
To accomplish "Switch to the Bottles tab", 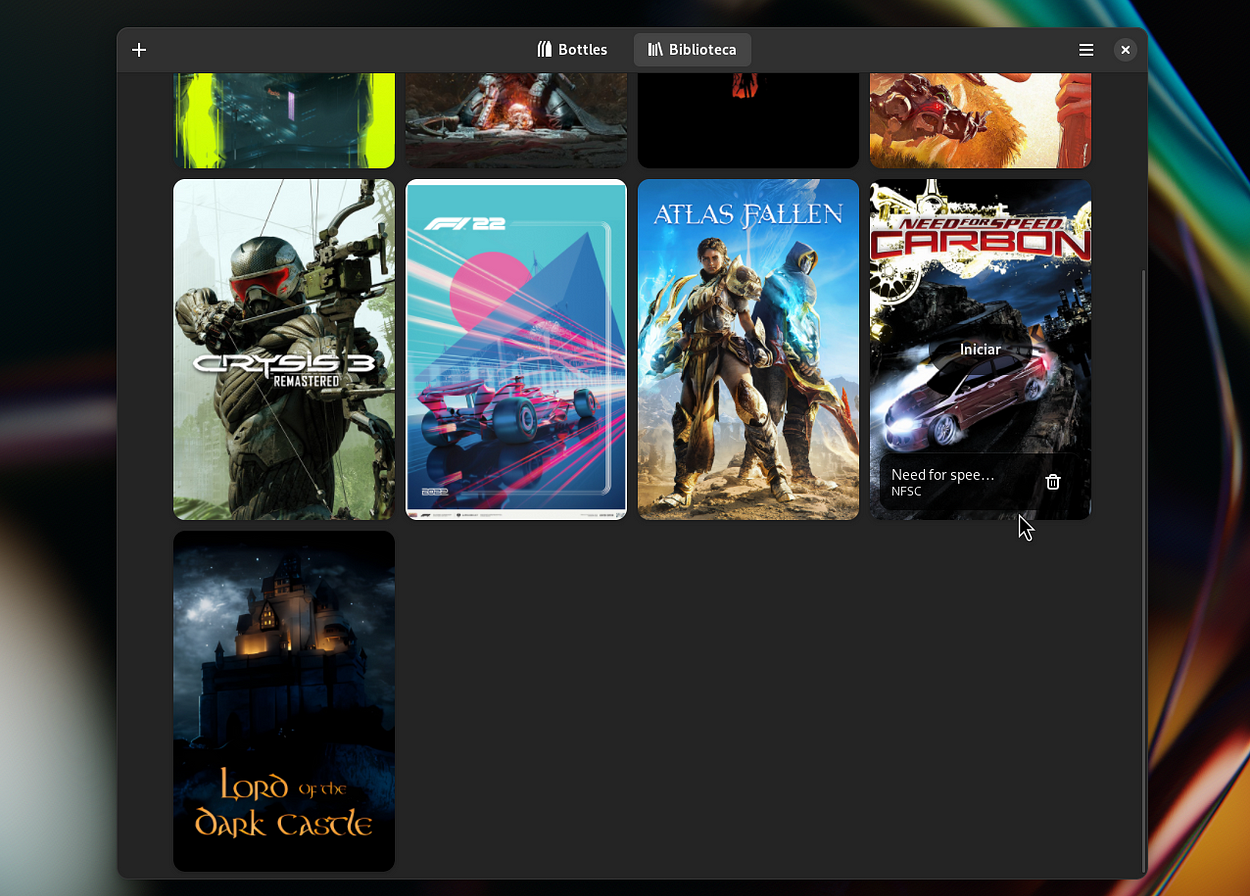I will point(572,48).
